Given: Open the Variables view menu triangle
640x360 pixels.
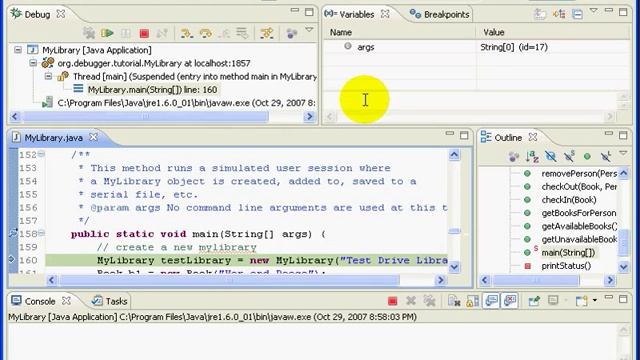Looking at the screenshot, I should [593, 11].
